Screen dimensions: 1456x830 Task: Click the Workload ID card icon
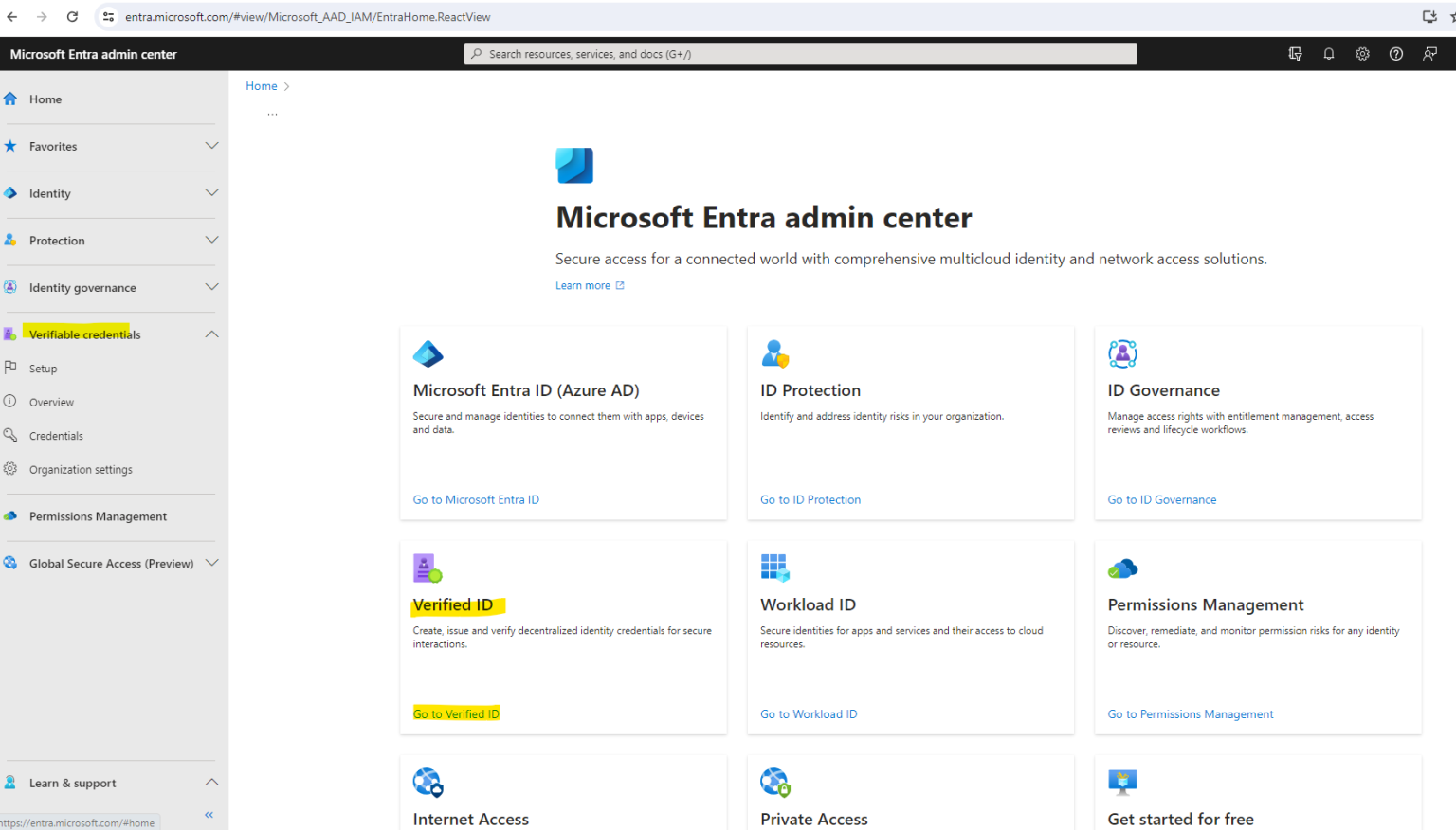(x=775, y=568)
